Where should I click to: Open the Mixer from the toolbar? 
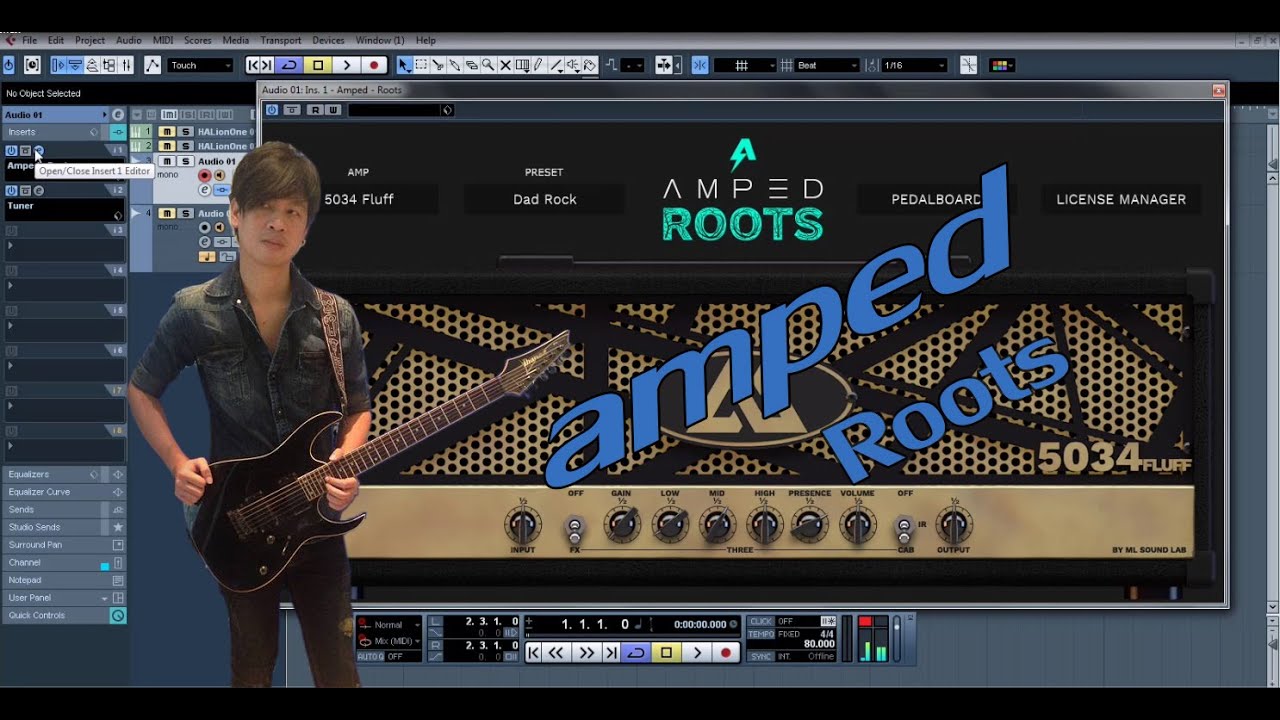126,65
